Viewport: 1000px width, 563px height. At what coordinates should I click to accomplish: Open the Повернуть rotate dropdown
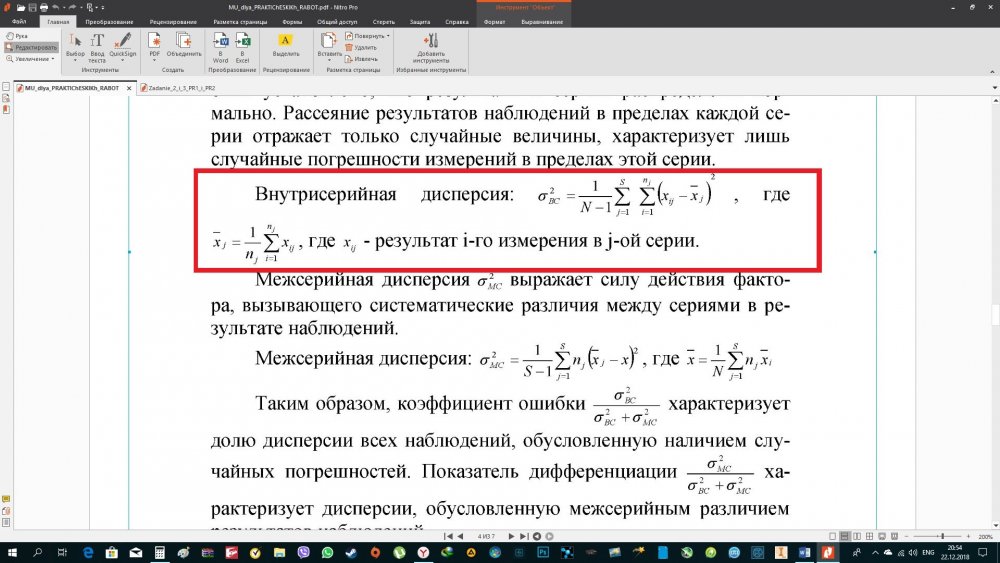(367, 36)
